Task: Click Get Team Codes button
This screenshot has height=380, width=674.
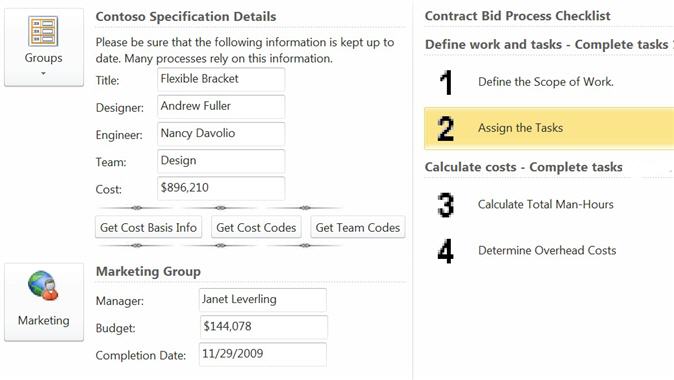Action: (x=358, y=227)
